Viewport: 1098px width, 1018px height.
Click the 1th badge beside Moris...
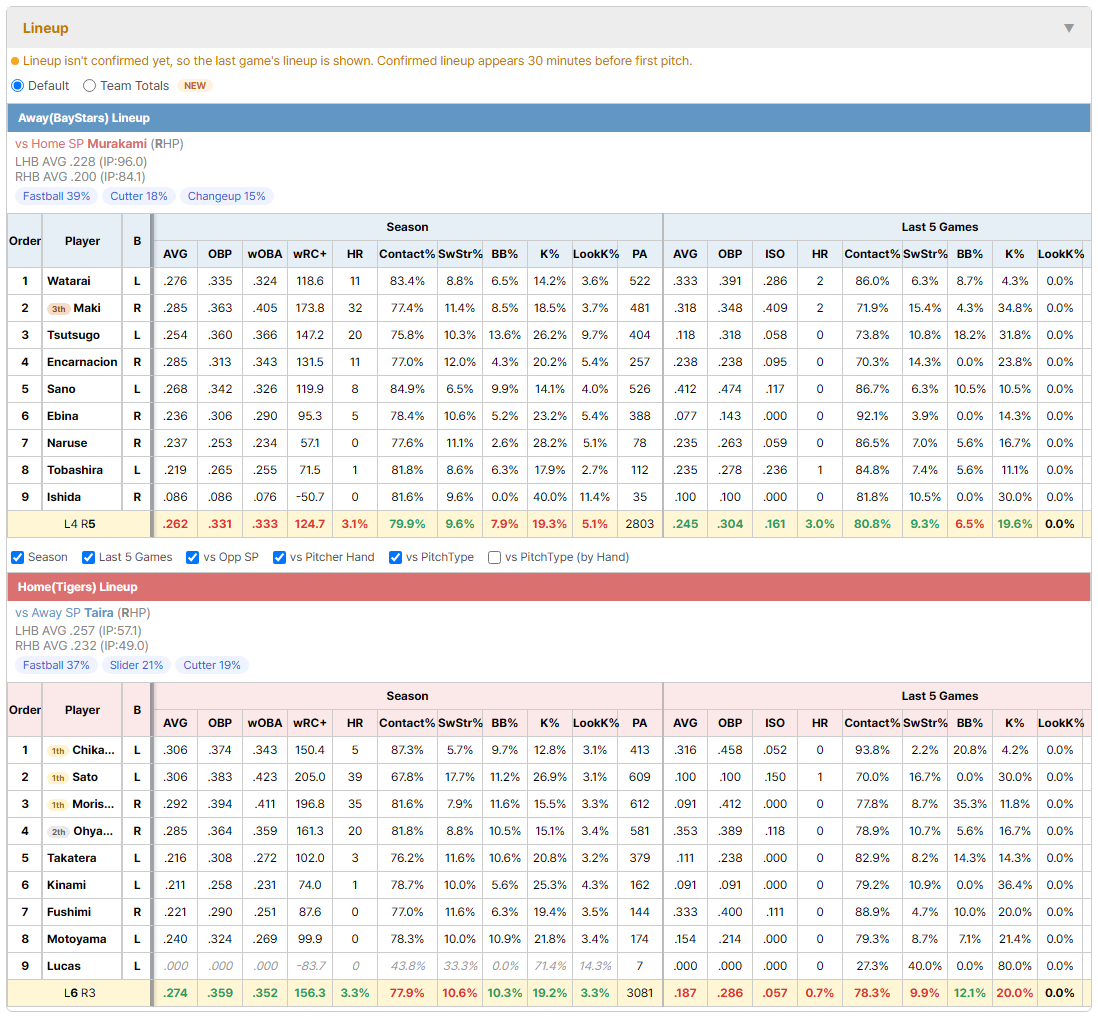coord(58,804)
